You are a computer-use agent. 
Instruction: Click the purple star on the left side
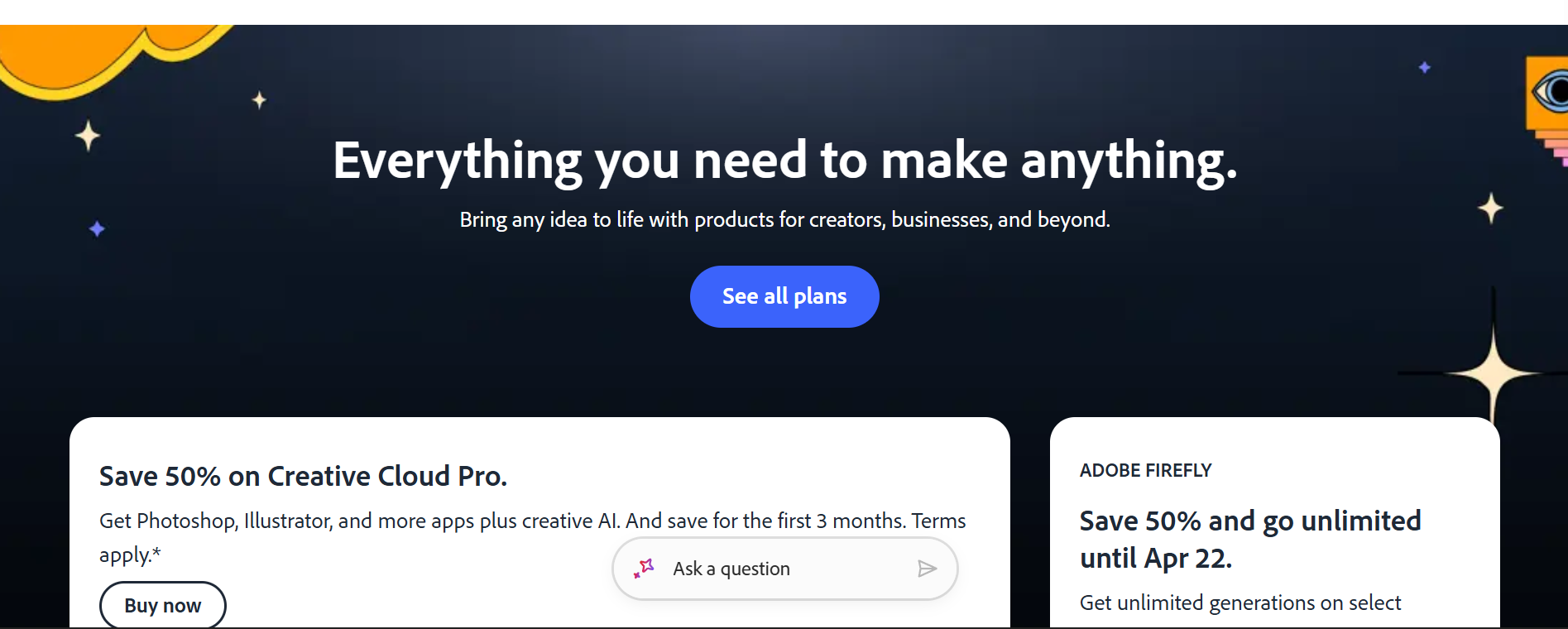[97, 228]
